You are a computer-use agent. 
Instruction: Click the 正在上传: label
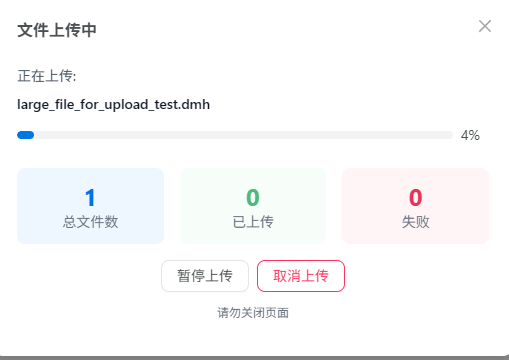[47, 76]
